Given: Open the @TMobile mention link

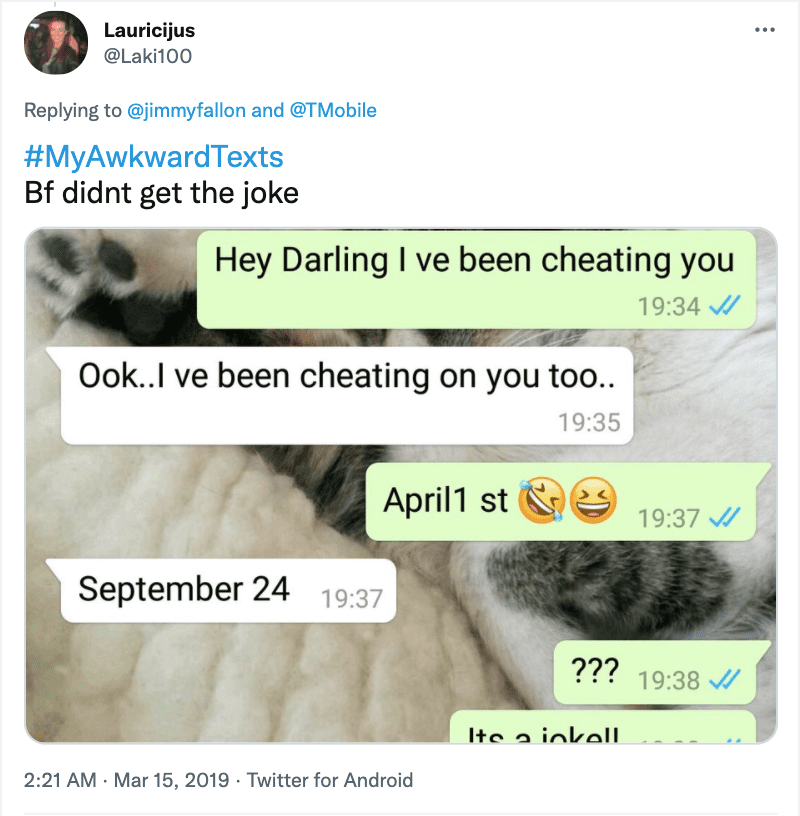Looking at the screenshot, I should [333, 110].
